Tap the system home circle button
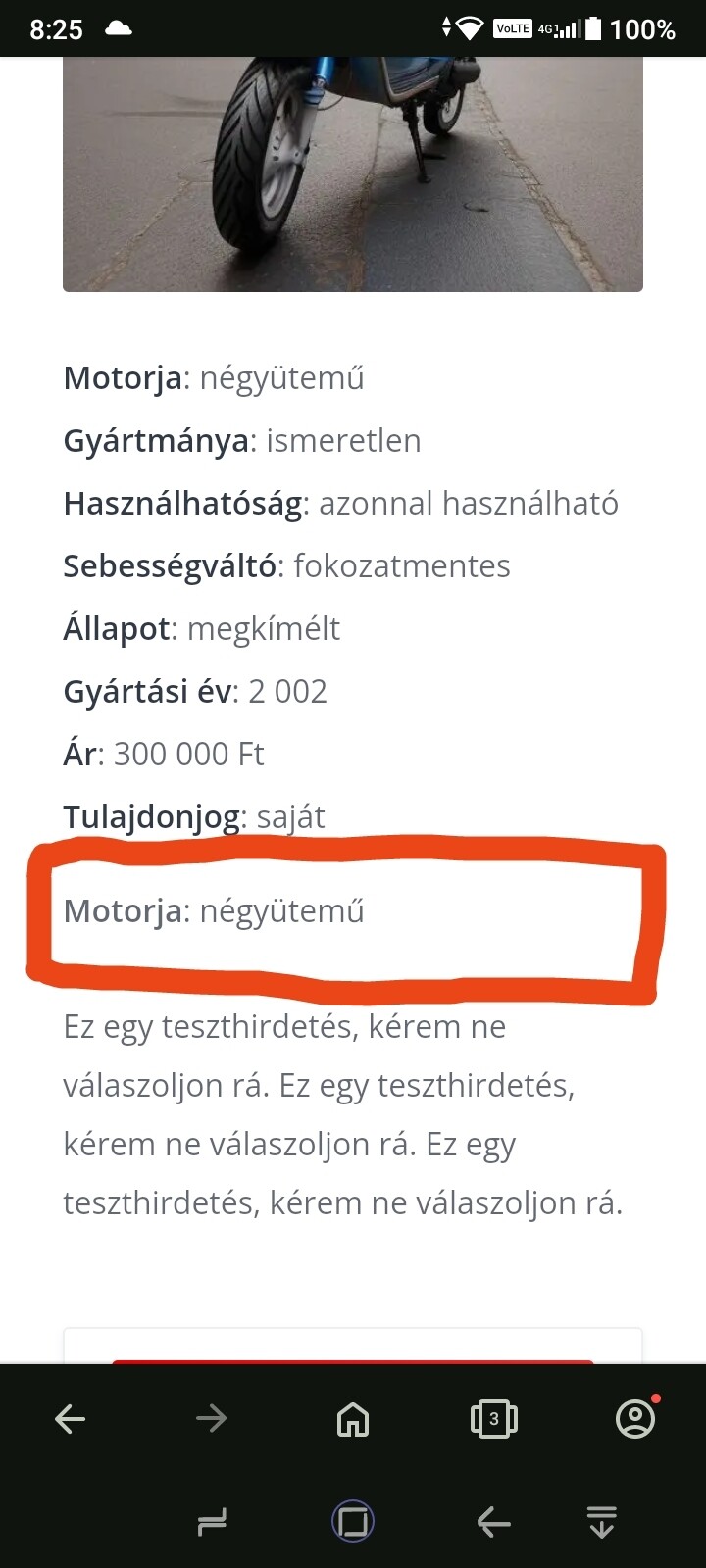Viewport: 706px width, 1568px height. (353, 1522)
